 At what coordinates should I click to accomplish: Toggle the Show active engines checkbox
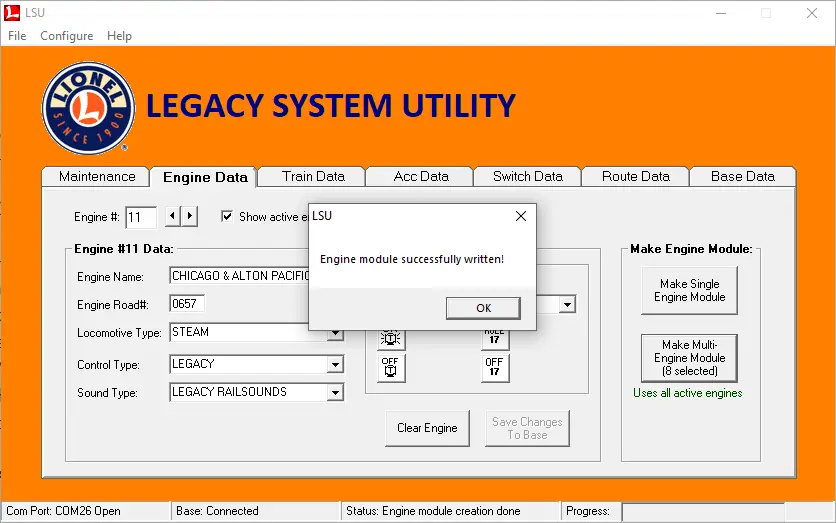click(227, 216)
